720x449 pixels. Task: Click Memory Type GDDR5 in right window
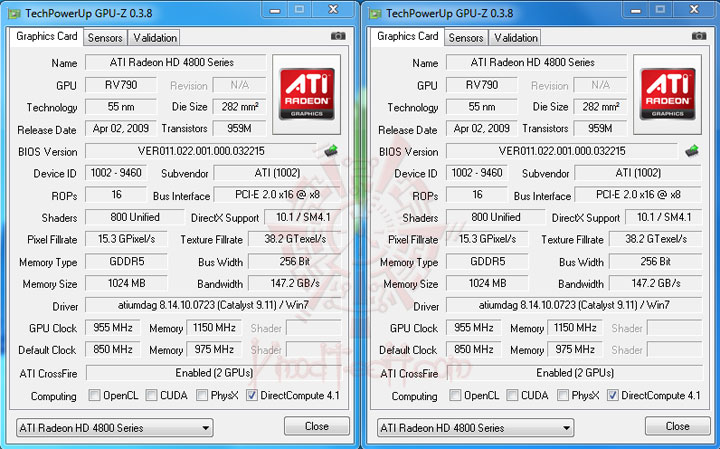[x=488, y=261]
